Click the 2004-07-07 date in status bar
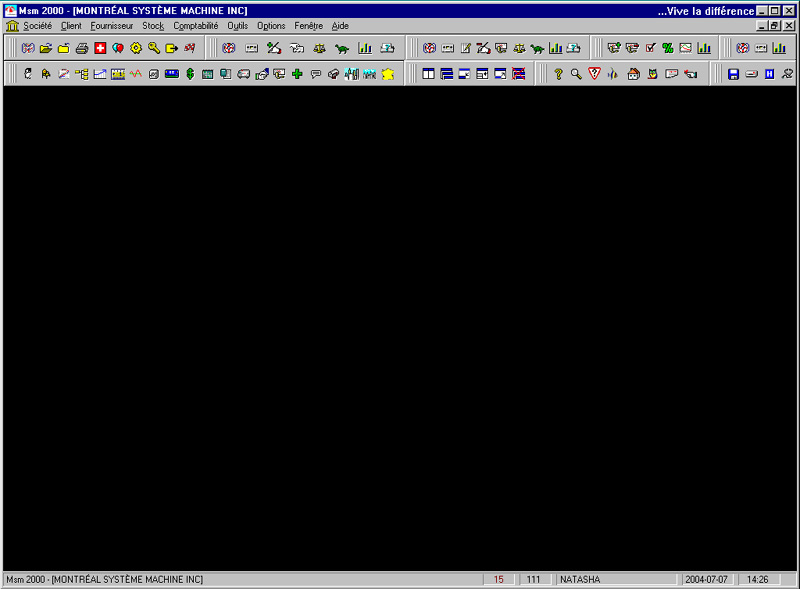The width and height of the screenshot is (800, 589). (x=706, y=579)
